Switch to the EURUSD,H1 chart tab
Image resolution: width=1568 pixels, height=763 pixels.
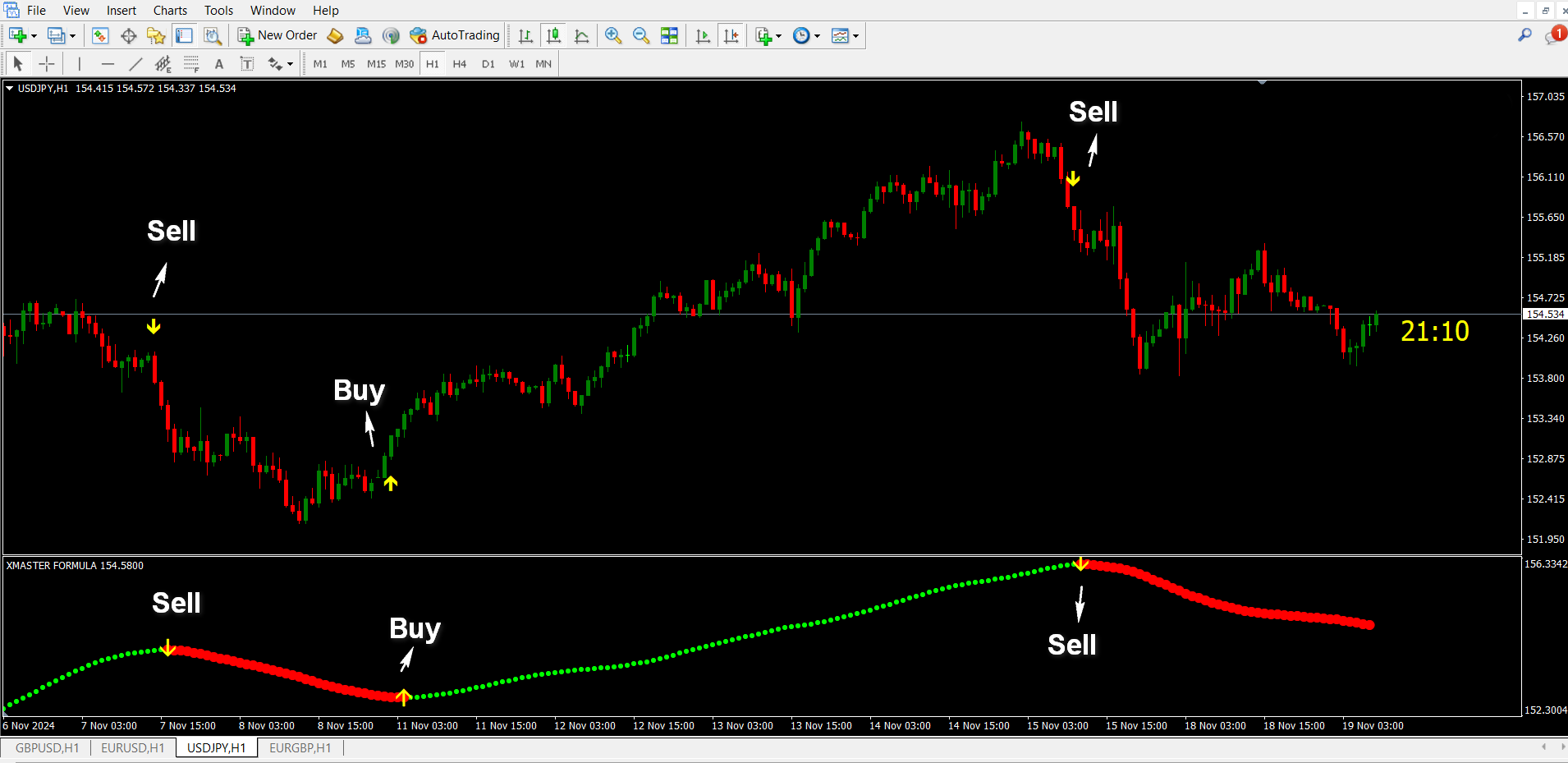pyautogui.click(x=132, y=747)
